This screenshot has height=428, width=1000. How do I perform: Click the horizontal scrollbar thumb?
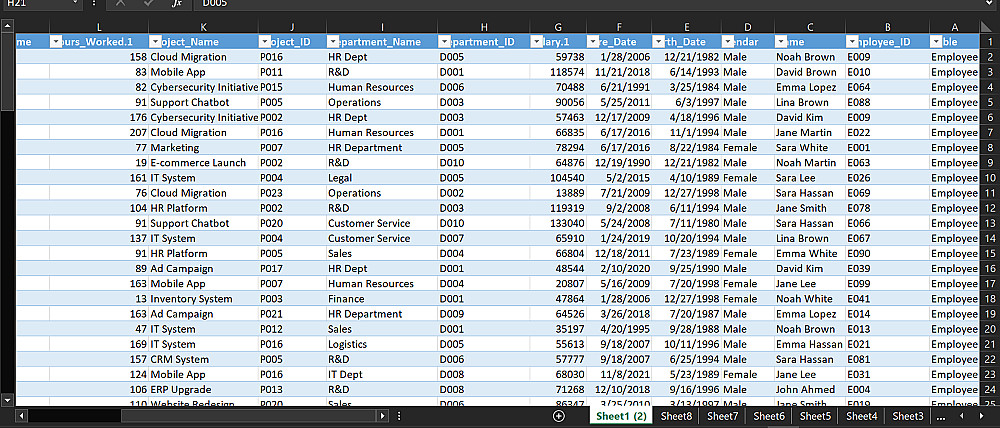click(248, 416)
